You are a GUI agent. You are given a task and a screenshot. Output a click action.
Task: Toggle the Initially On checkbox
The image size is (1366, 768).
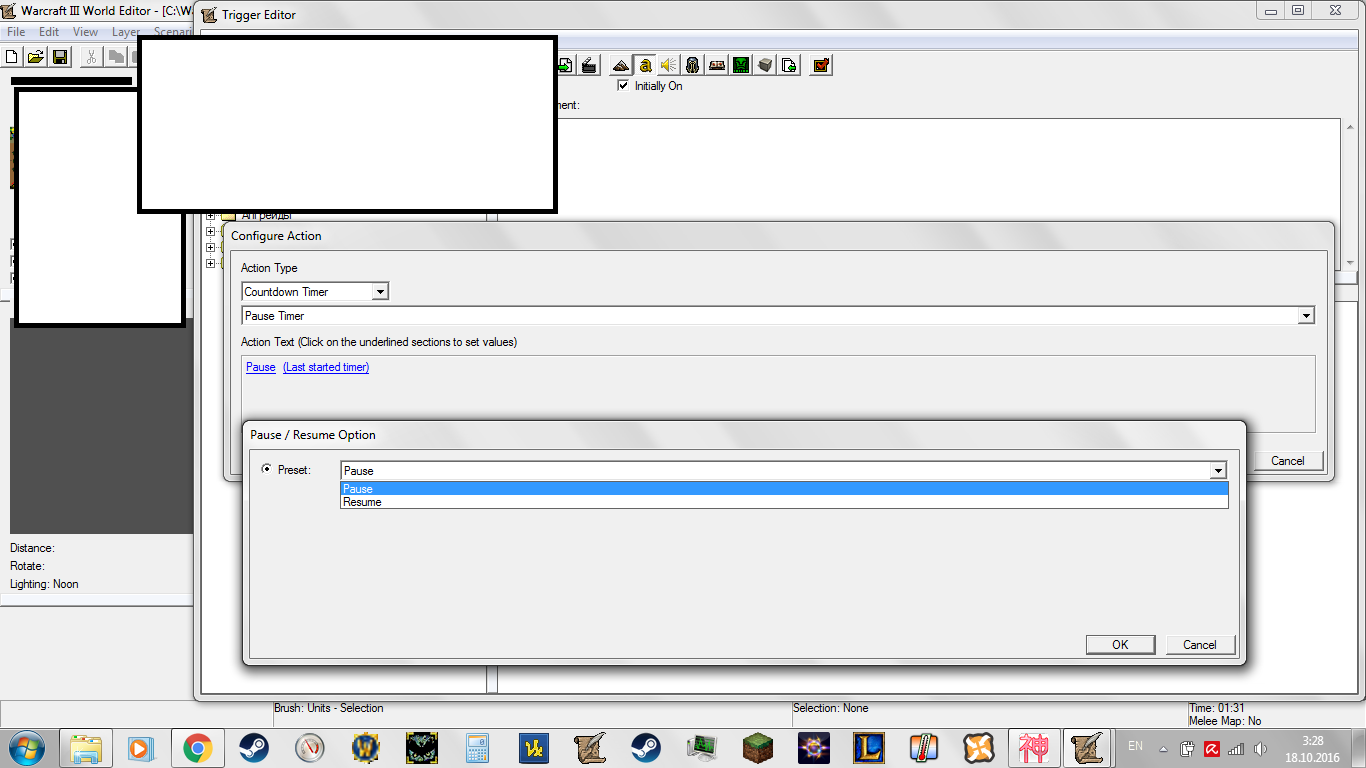coord(624,86)
